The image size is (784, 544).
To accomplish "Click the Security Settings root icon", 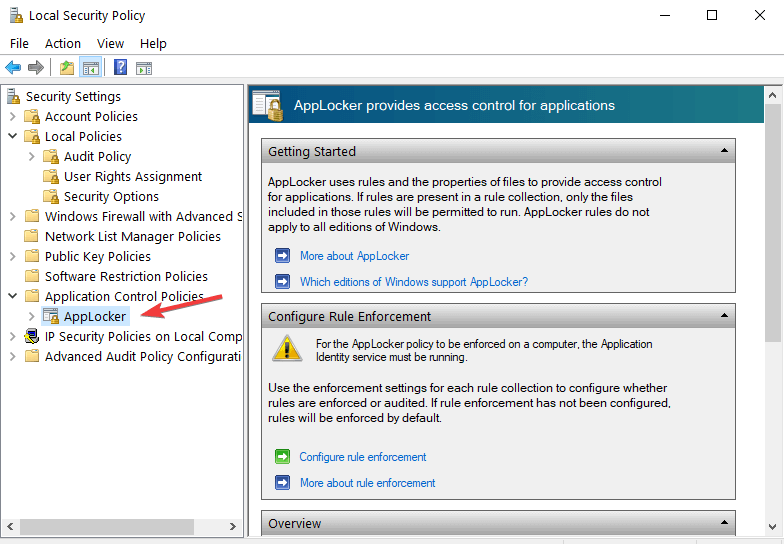I will 14,96.
